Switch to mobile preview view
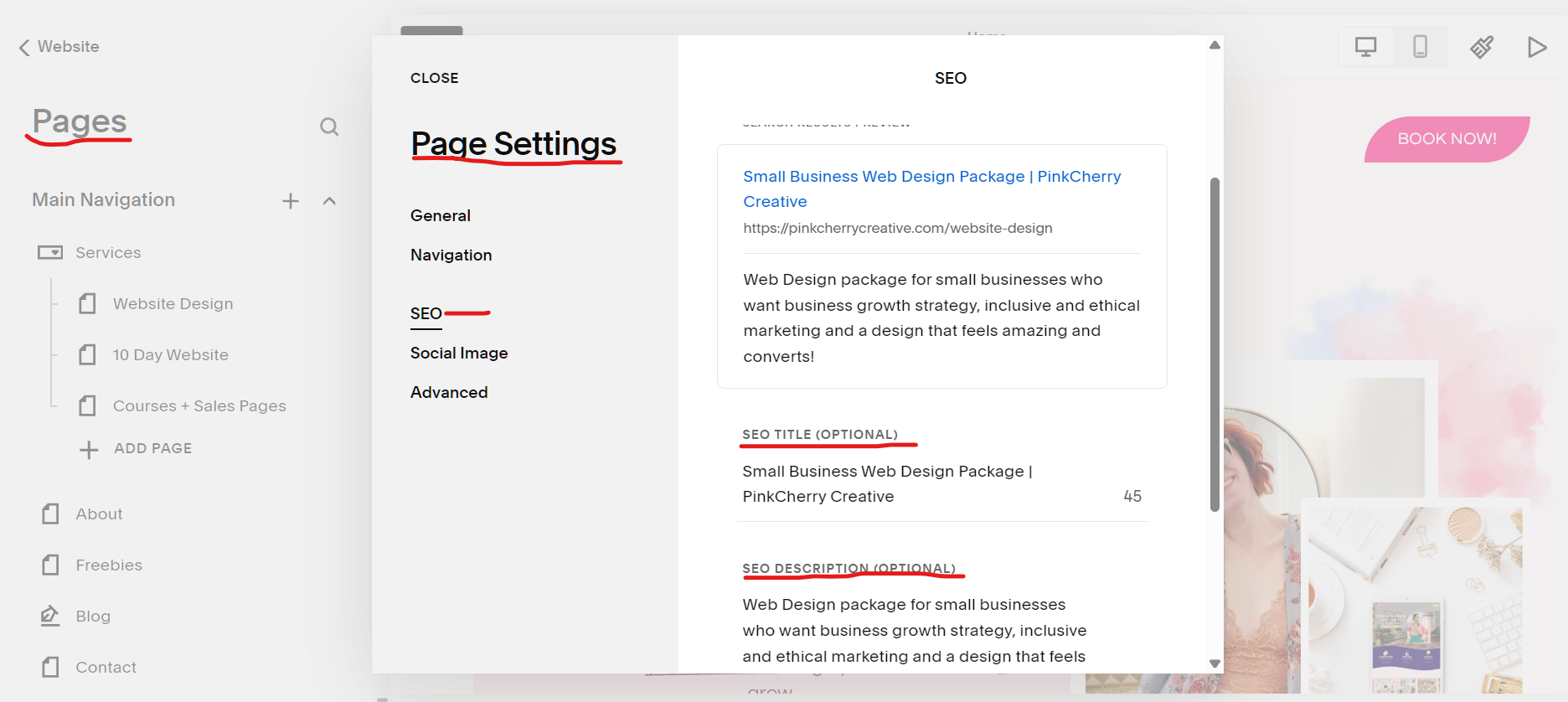The width and height of the screenshot is (1568, 702). coord(1421,47)
